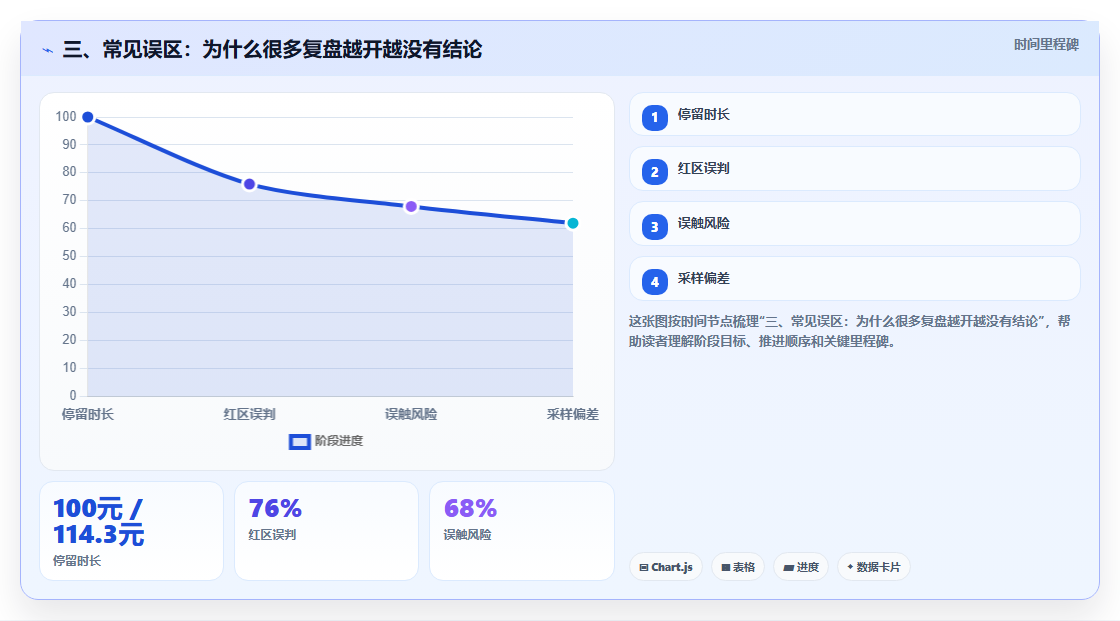Click the number 1 badge for 停留时长

tap(654, 118)
